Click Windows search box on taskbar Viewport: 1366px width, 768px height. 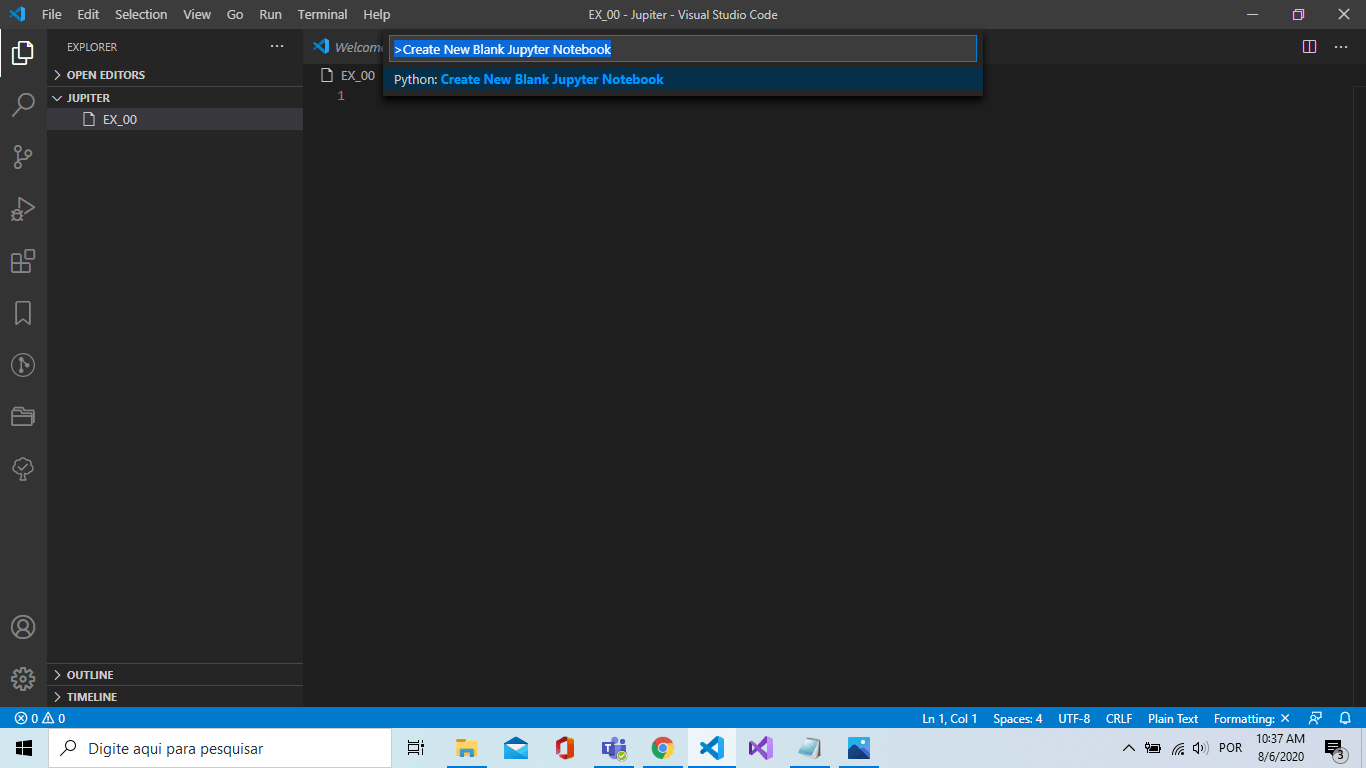(x=220, y=748)
